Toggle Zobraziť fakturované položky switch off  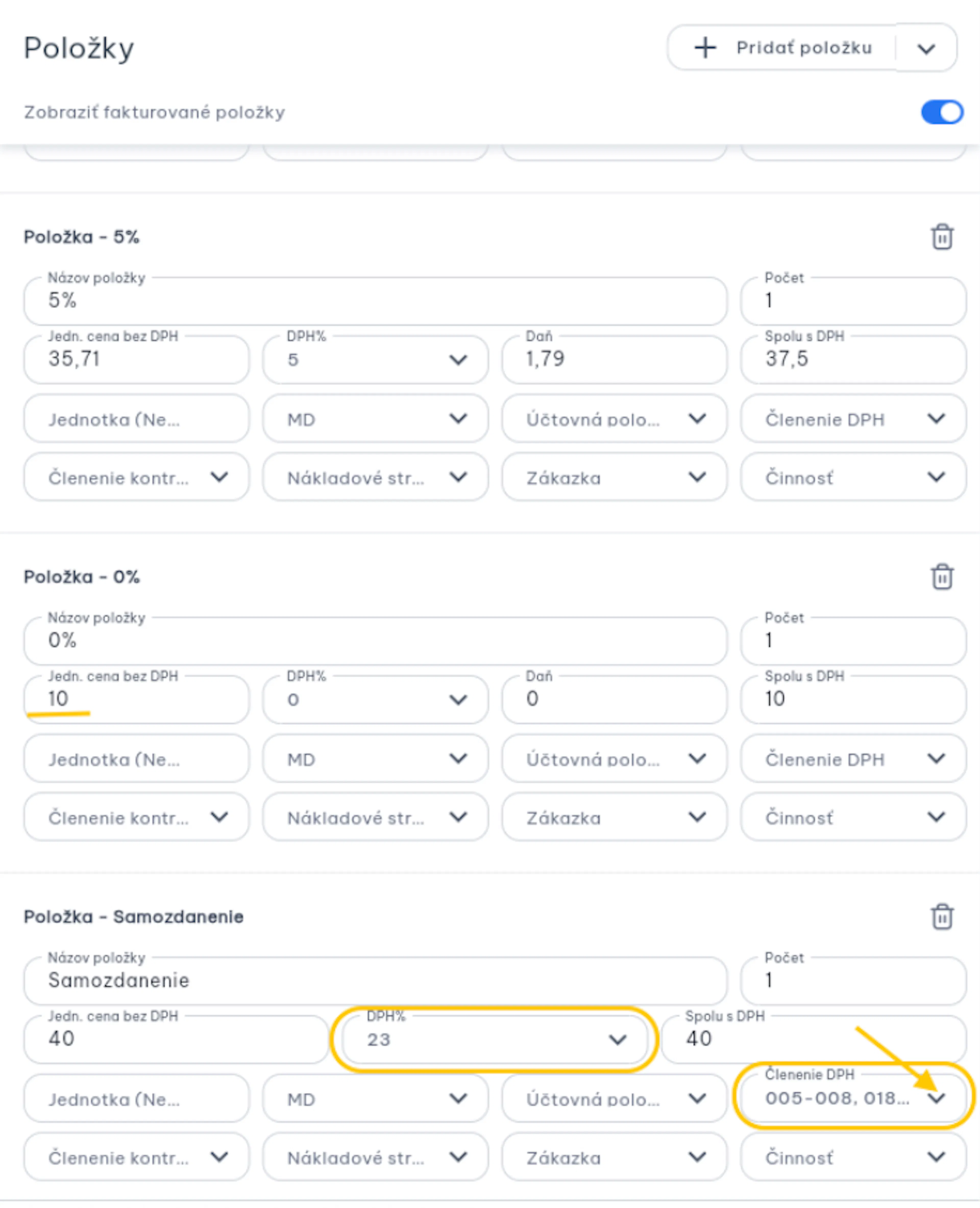(942, 112)
